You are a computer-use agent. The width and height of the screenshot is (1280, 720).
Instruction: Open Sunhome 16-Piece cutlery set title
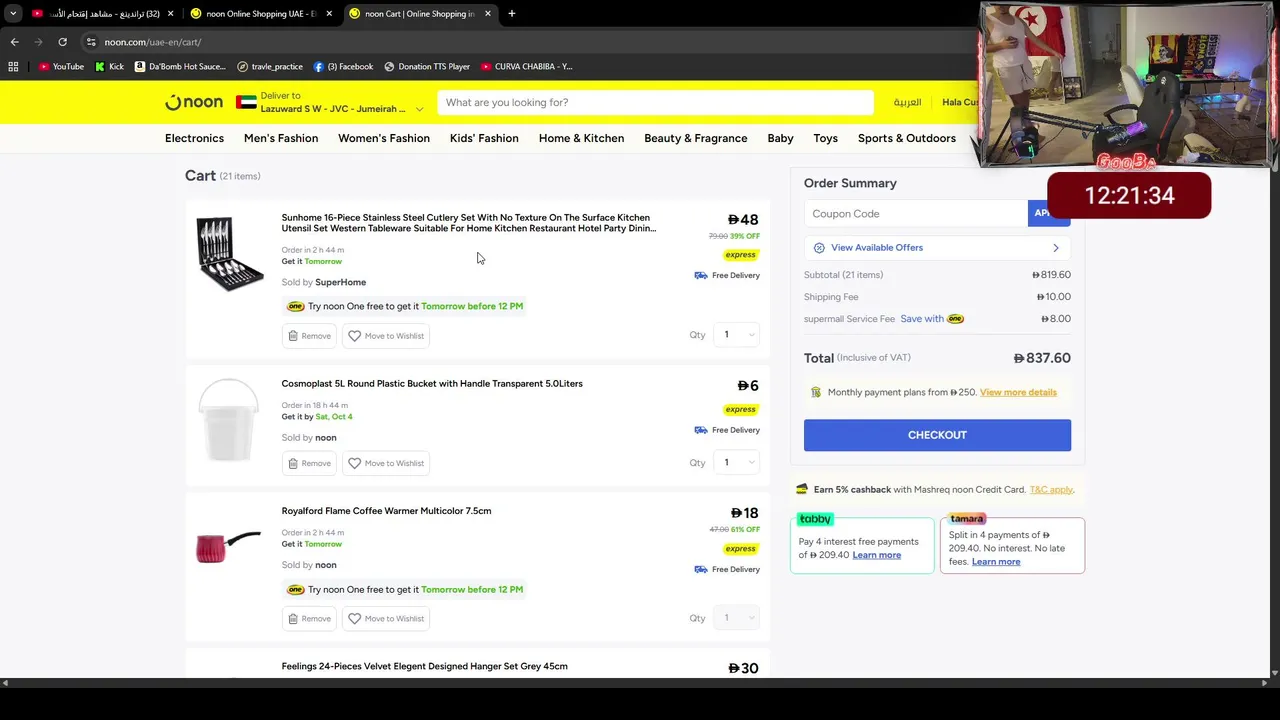coord(468,223)
